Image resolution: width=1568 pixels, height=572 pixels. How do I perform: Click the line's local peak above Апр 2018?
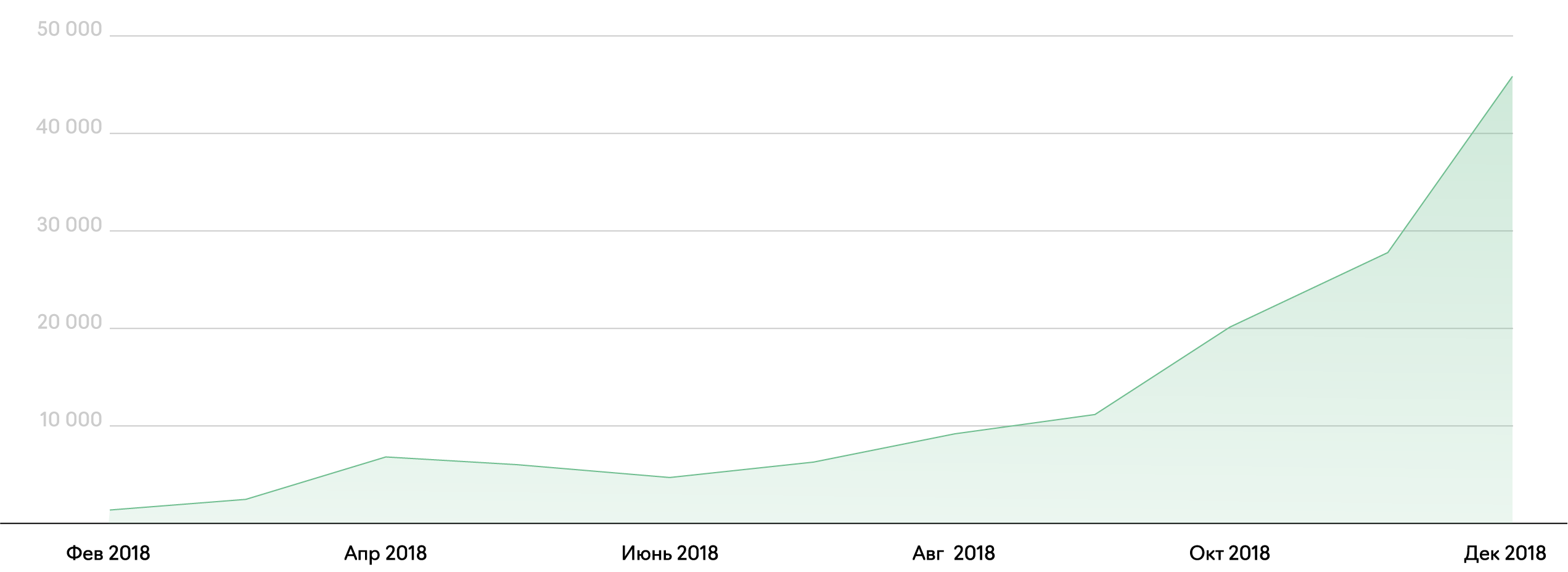tap(385, 457)
